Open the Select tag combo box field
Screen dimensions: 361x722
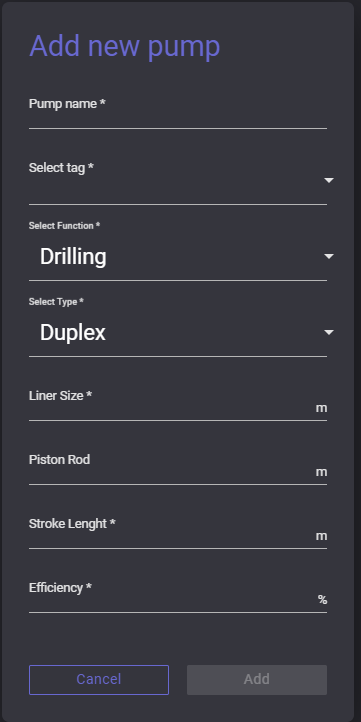point(178,181)
